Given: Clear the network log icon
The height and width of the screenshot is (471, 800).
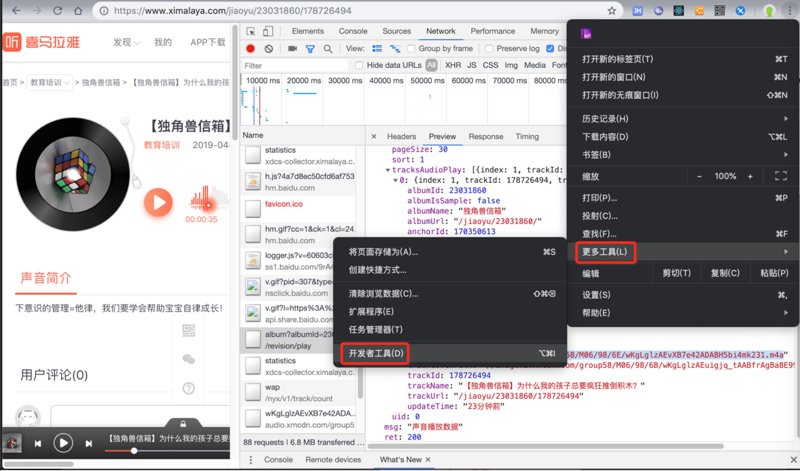Looking at the screenshot, I should [x=268, y=49].
